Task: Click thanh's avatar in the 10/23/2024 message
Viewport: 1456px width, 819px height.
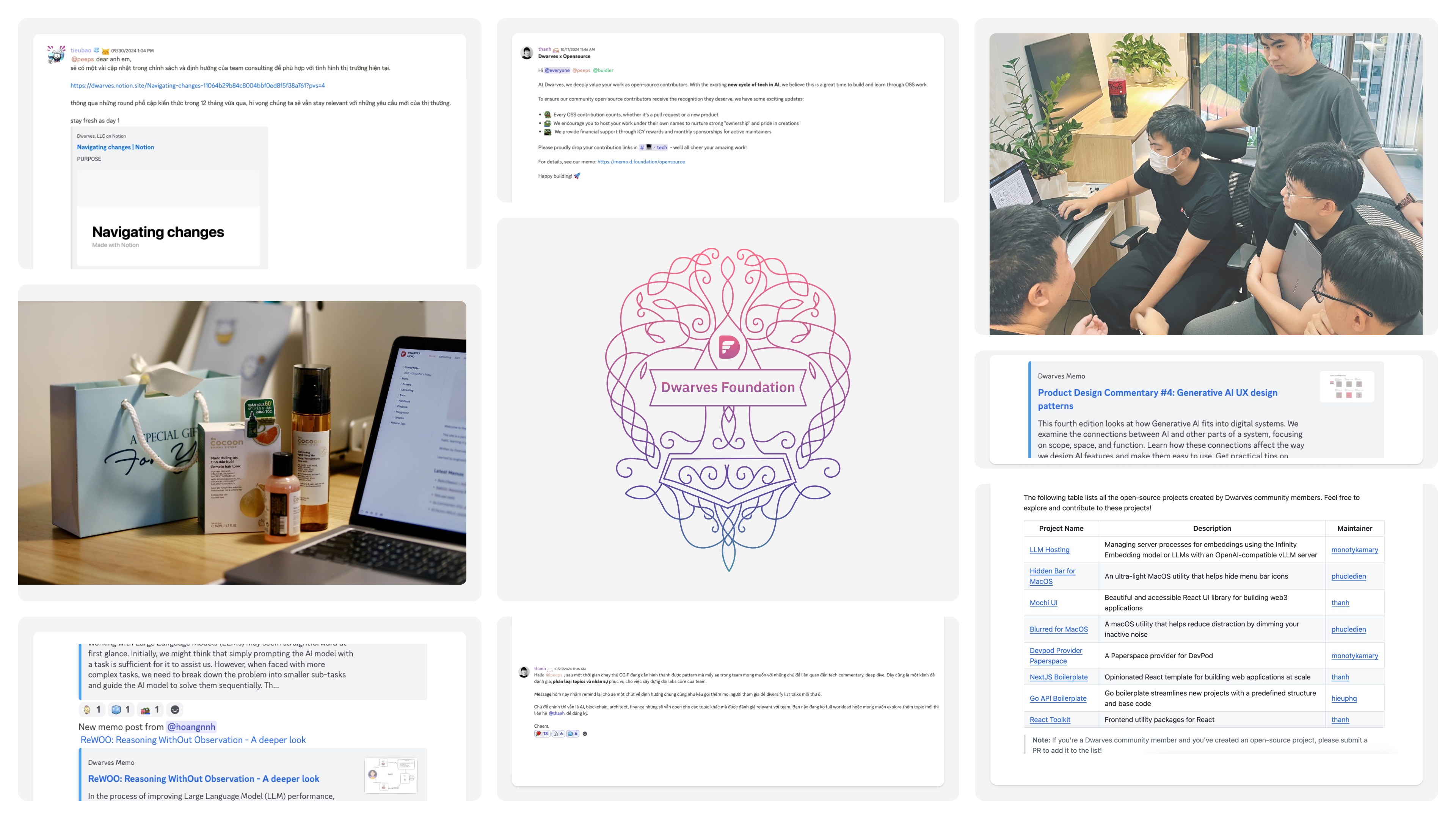Action: (524, 672)
